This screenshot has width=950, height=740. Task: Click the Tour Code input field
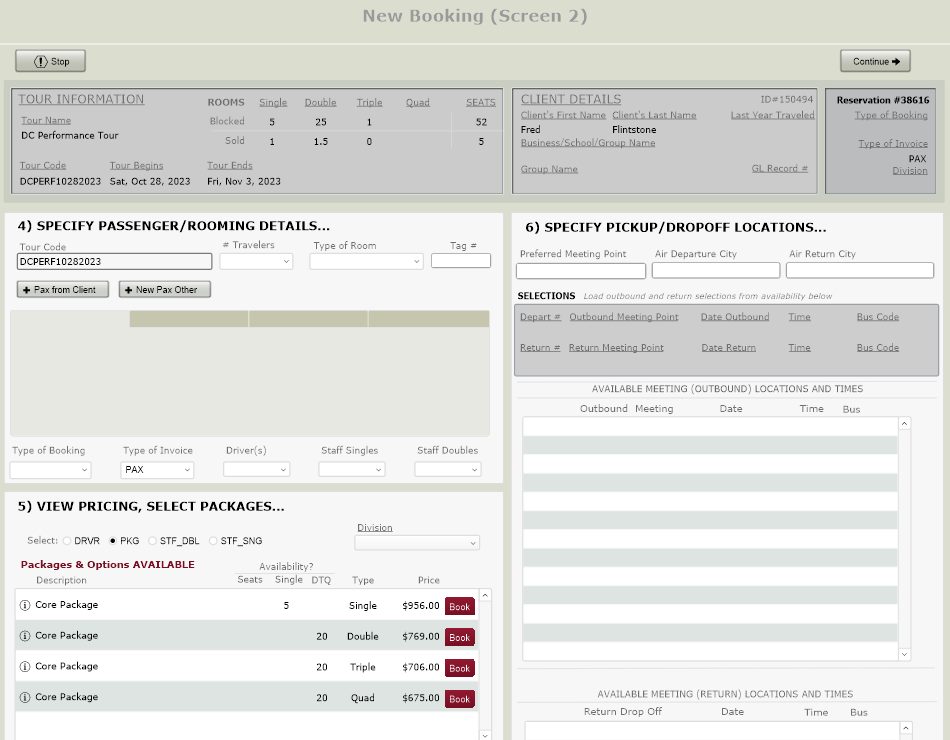click(x=115, y=262)
